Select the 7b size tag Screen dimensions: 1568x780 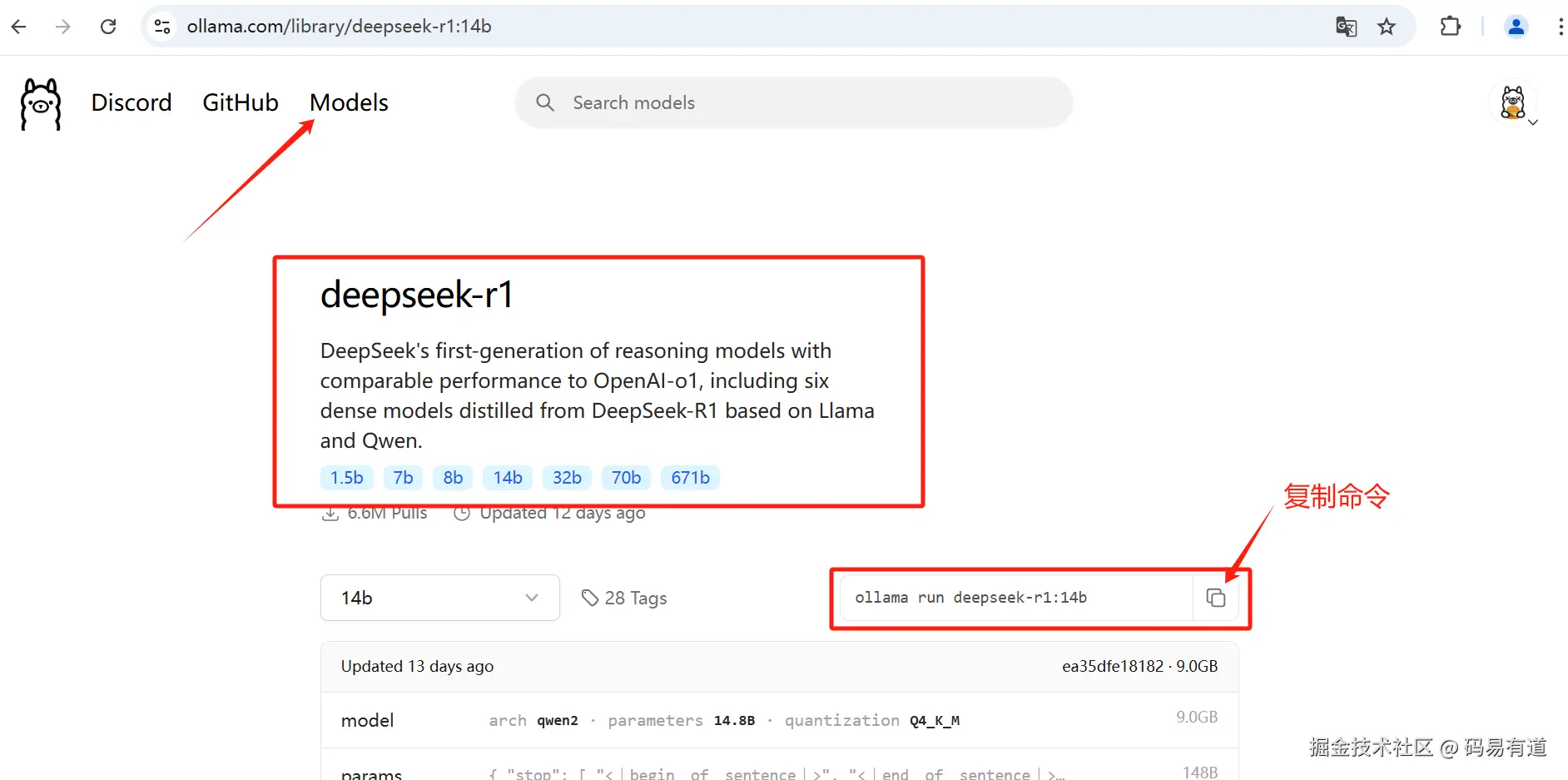pos(403,478)
